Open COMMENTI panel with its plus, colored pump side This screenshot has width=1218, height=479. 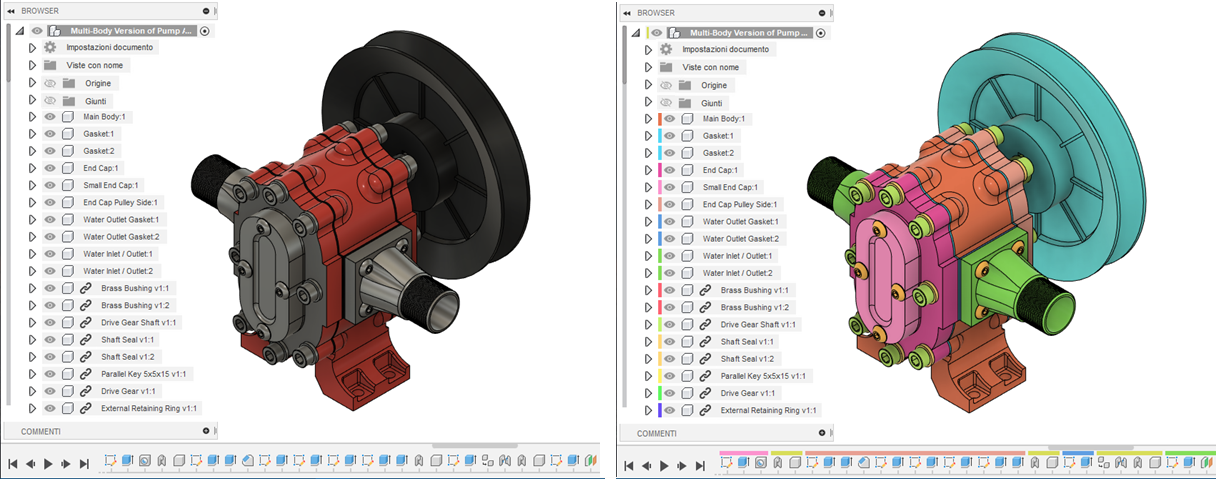pyautogui.click(x=822, y=433)
